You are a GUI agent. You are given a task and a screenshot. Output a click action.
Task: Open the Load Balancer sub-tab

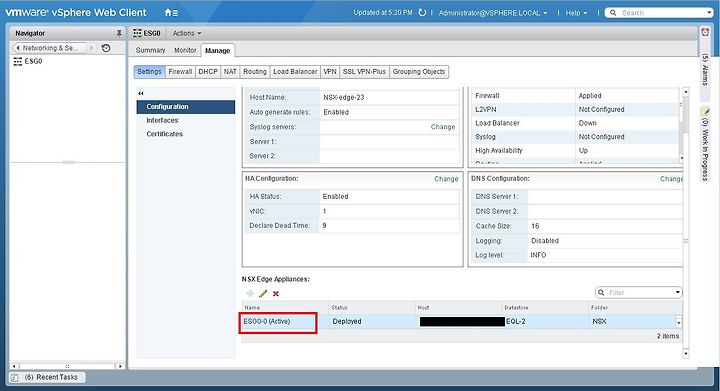pyautogui.click(x=295, y=72)
